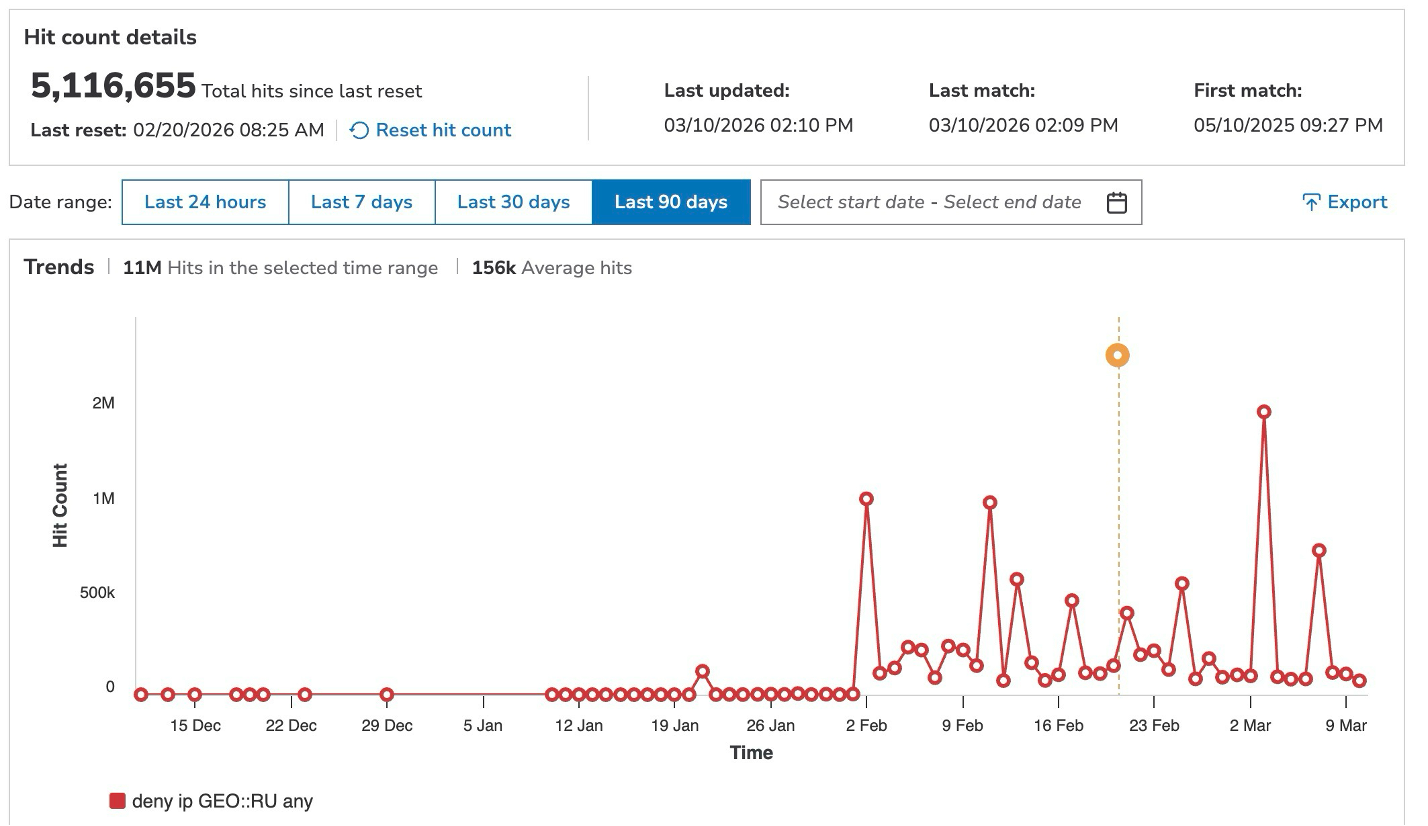Click the Export upload arrow icon
1428x826 pixels.
tap(1312, 201)
